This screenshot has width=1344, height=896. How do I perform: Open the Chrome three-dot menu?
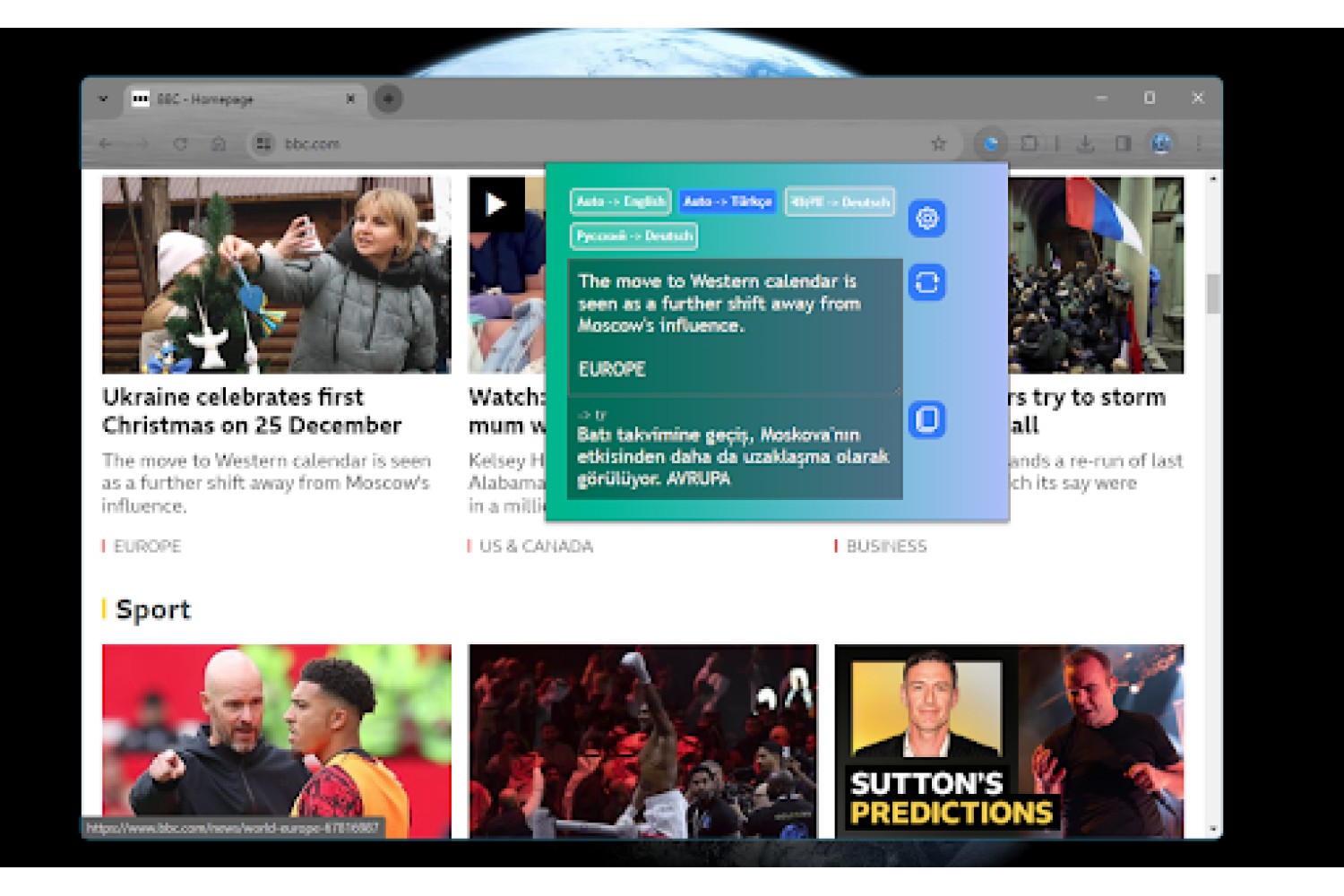coord(1198,143)
